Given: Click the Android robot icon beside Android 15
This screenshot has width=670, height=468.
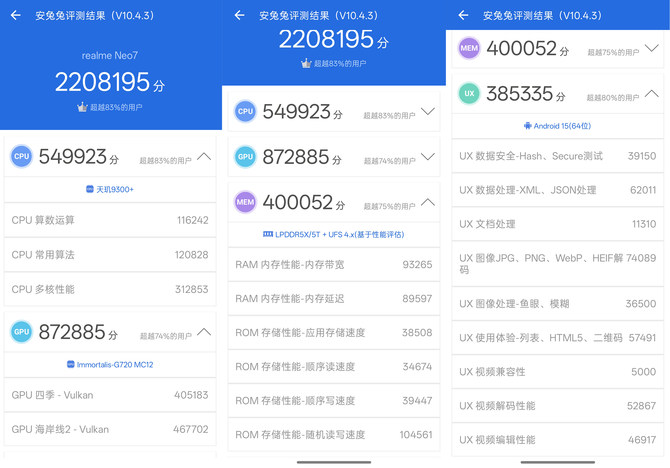Looking at the screenshot, I should pyautogui.click(x=528, y=126).
